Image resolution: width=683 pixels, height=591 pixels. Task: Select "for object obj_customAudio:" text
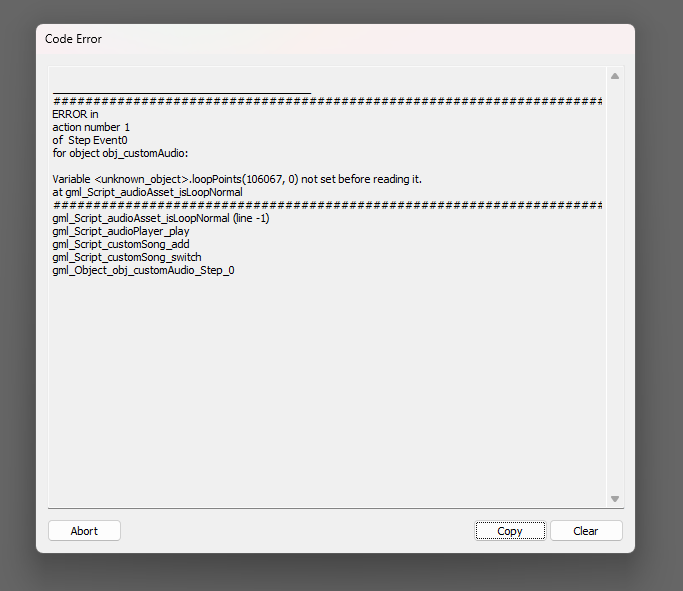pos(120,153)
